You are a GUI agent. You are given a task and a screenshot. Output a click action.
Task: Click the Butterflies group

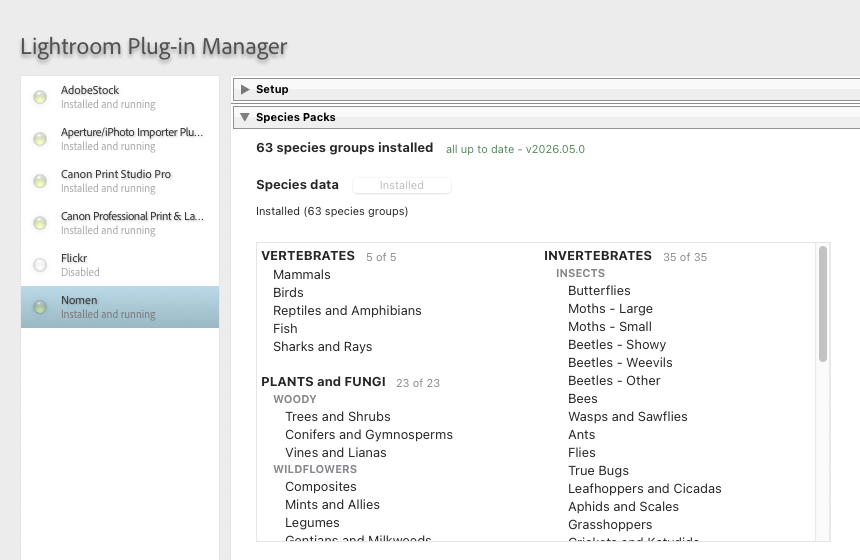point(599,291)
